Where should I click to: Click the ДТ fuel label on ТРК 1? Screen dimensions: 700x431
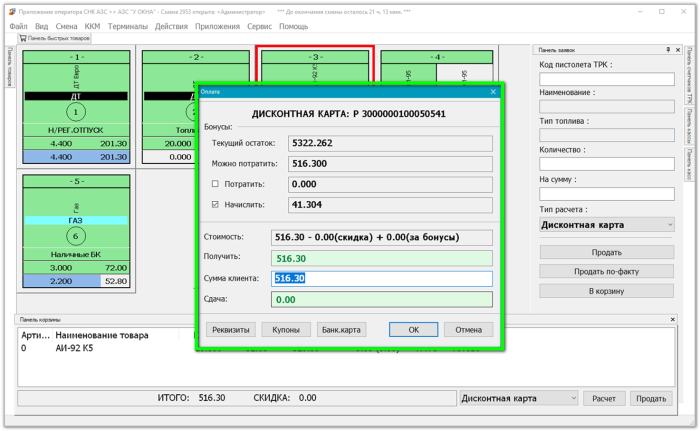coord(76,96)
